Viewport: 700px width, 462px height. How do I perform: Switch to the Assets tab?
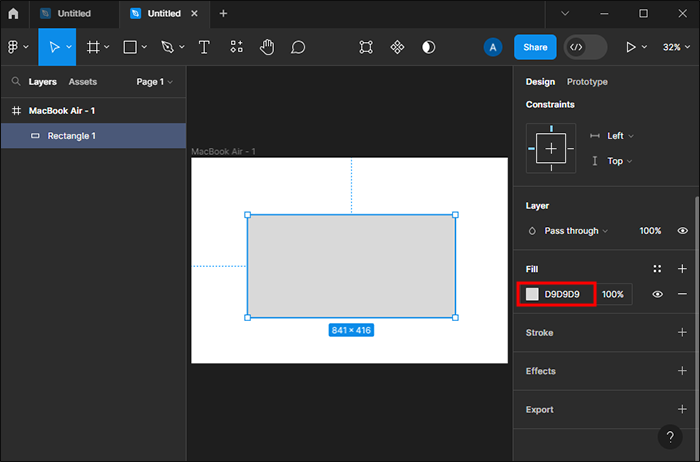pos(82,82)
